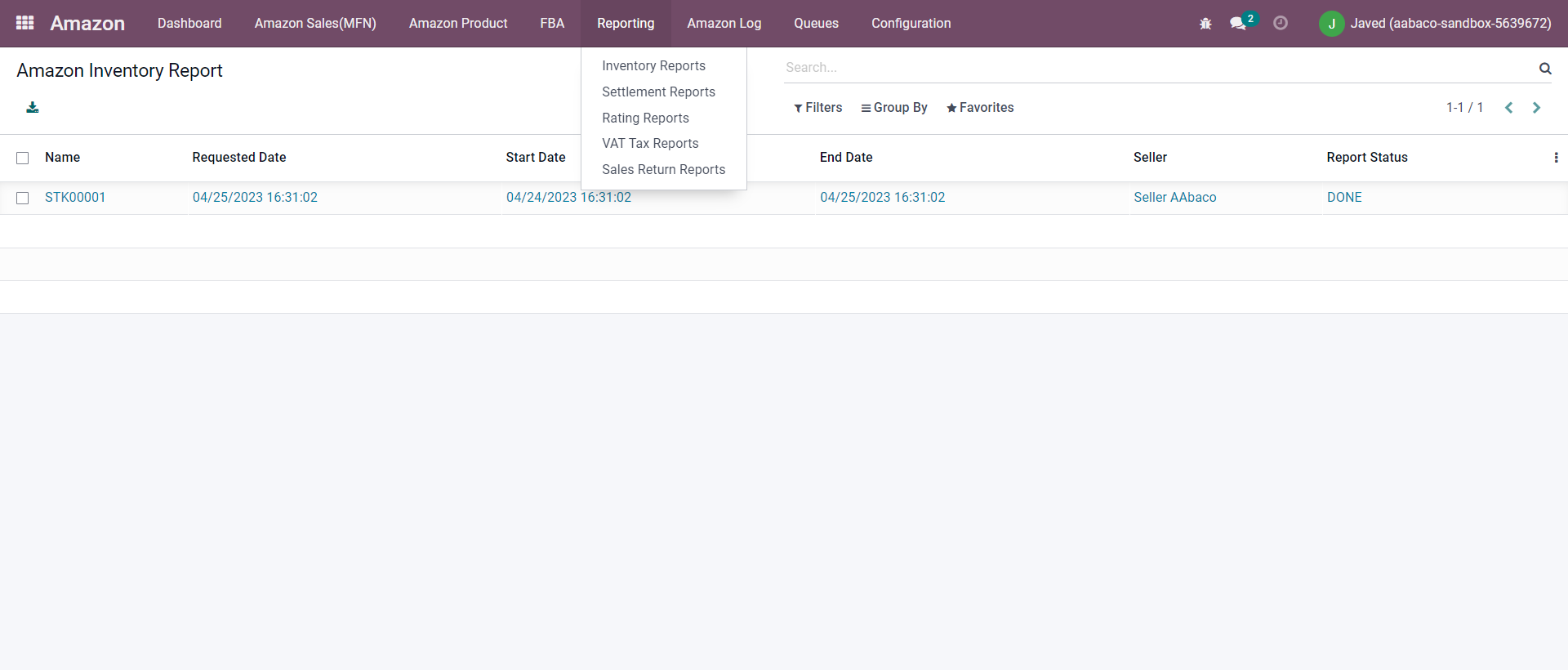Click the user avatar J
The width and height of the screenshot is (1568, 670).
1331,24
